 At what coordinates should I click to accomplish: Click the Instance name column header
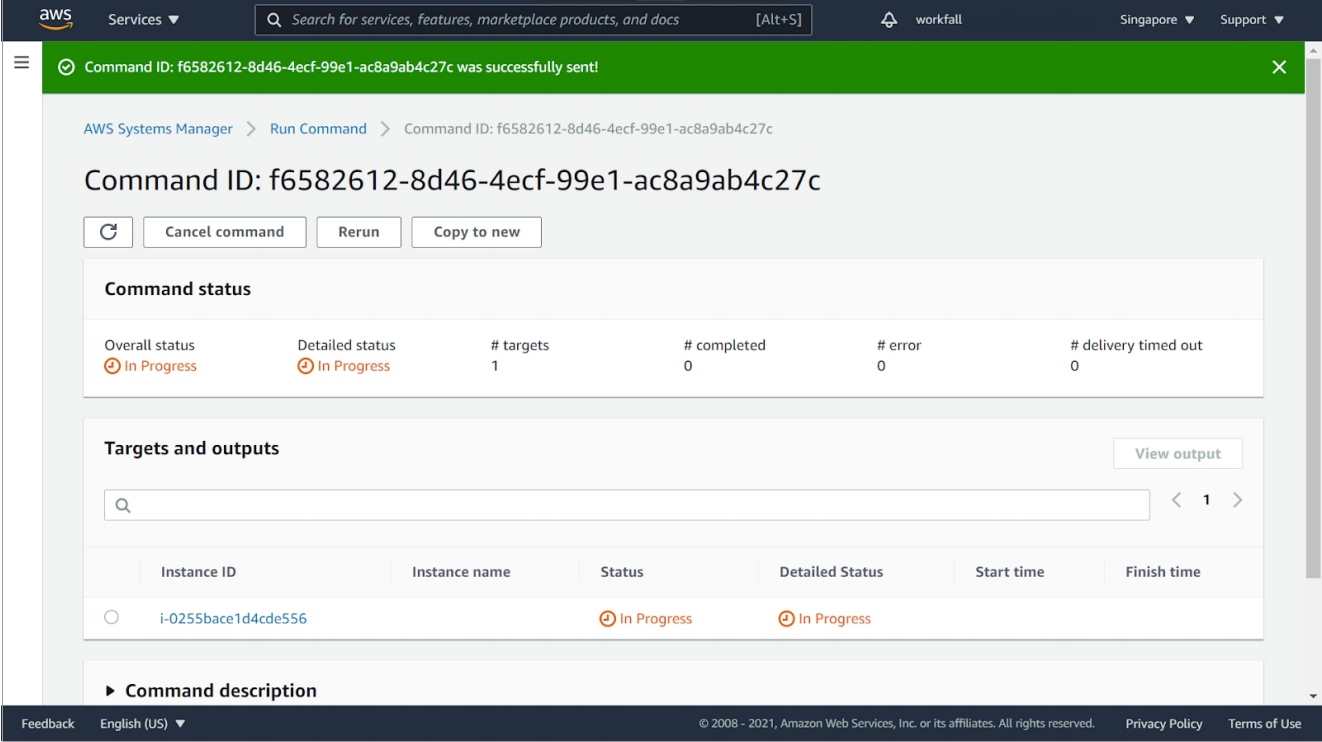(x=461, y=572)
